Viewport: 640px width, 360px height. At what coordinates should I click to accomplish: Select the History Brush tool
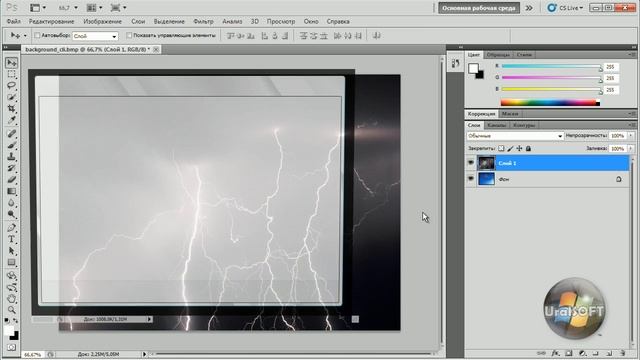11,168
